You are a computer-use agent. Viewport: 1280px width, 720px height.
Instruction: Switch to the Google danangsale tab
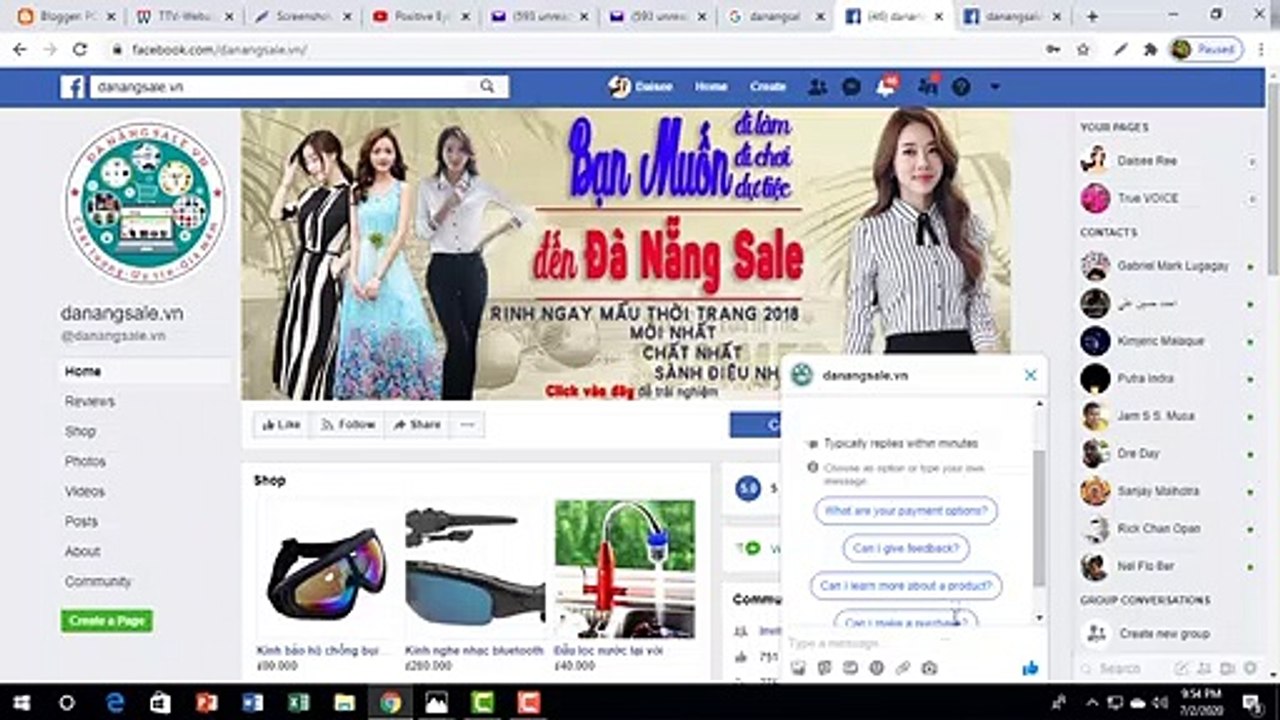point(779,16)
